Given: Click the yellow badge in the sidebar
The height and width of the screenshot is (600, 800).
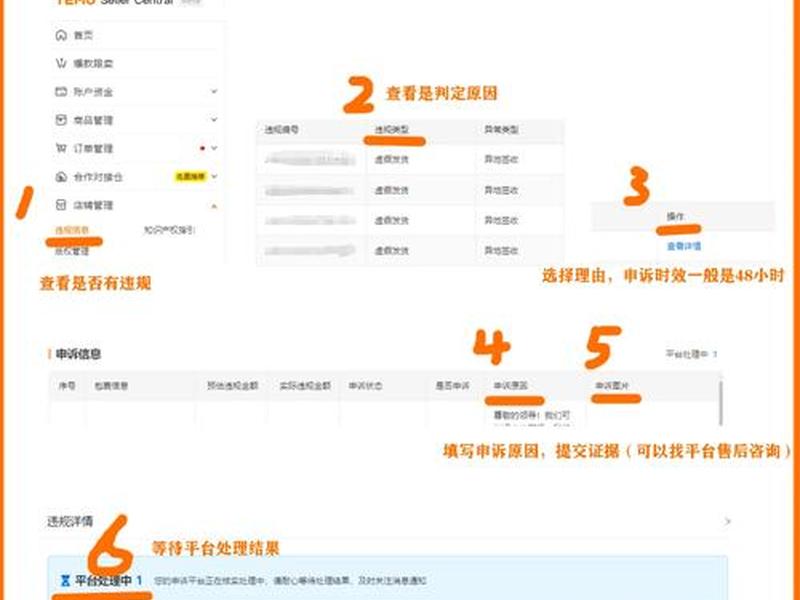Looking at the screenshot, I should 190,177.
